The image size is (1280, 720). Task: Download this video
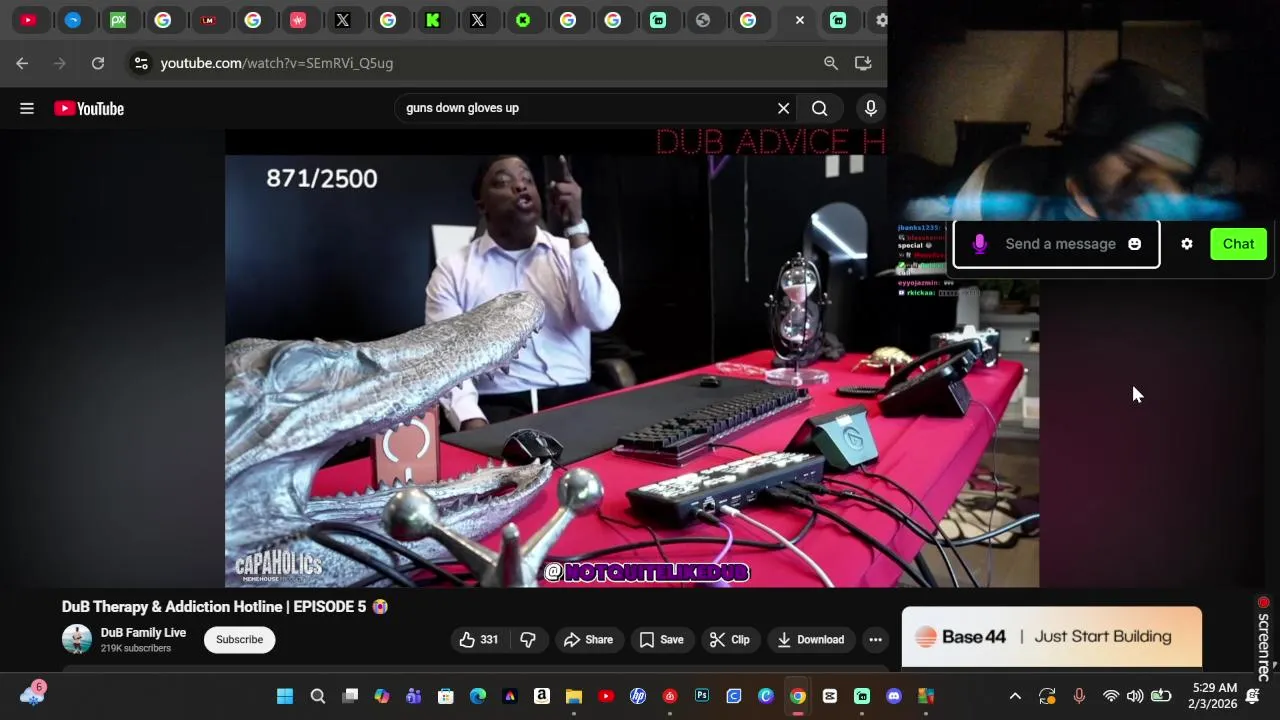[811, 640]
